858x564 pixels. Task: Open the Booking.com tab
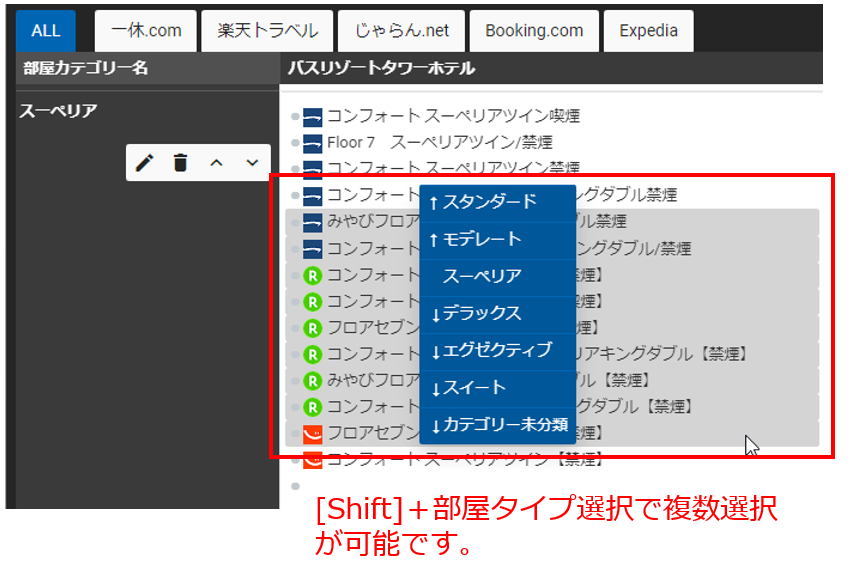(x=534, y=30)
